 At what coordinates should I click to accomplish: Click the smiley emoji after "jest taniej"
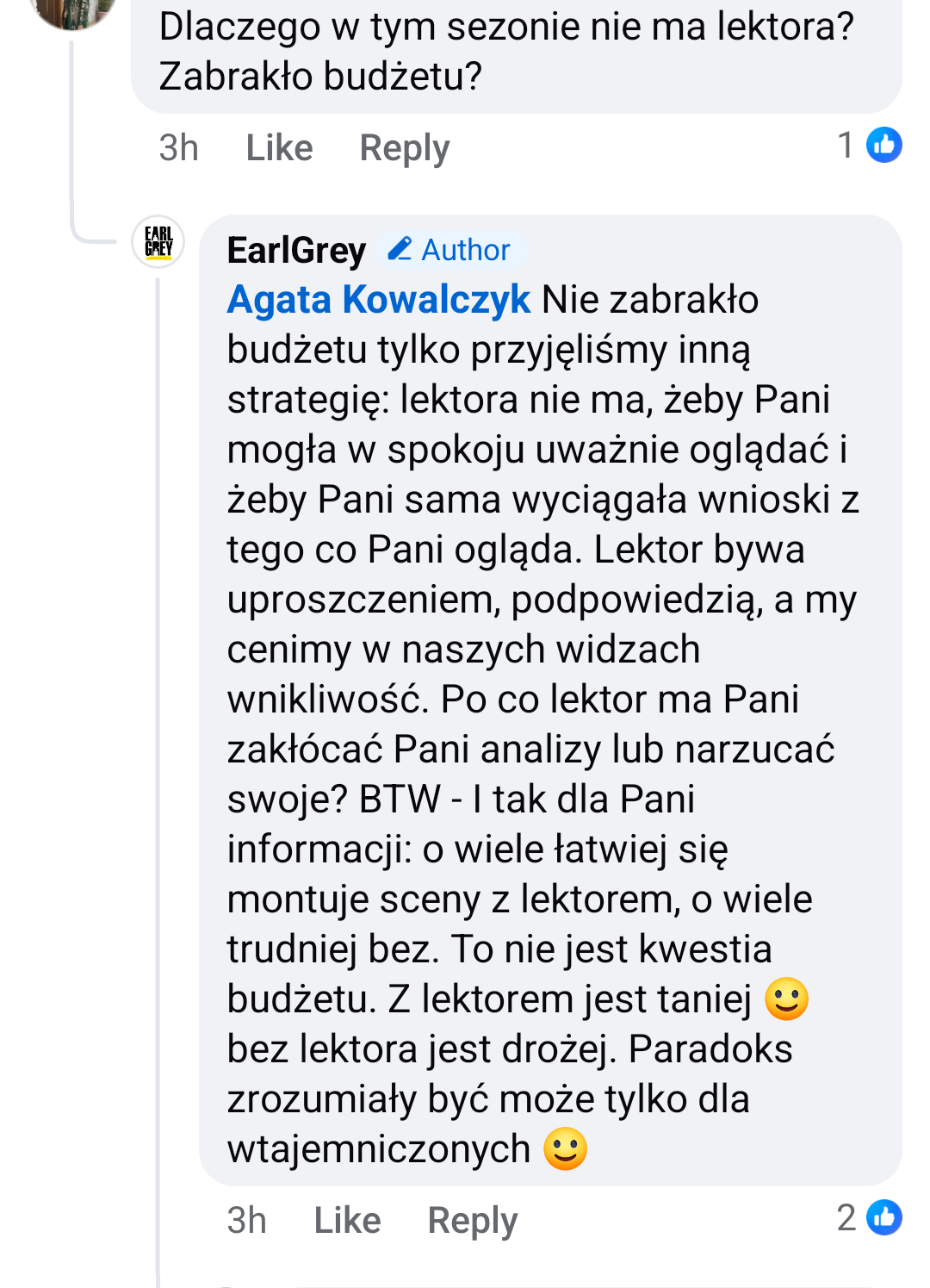[786, 999]
